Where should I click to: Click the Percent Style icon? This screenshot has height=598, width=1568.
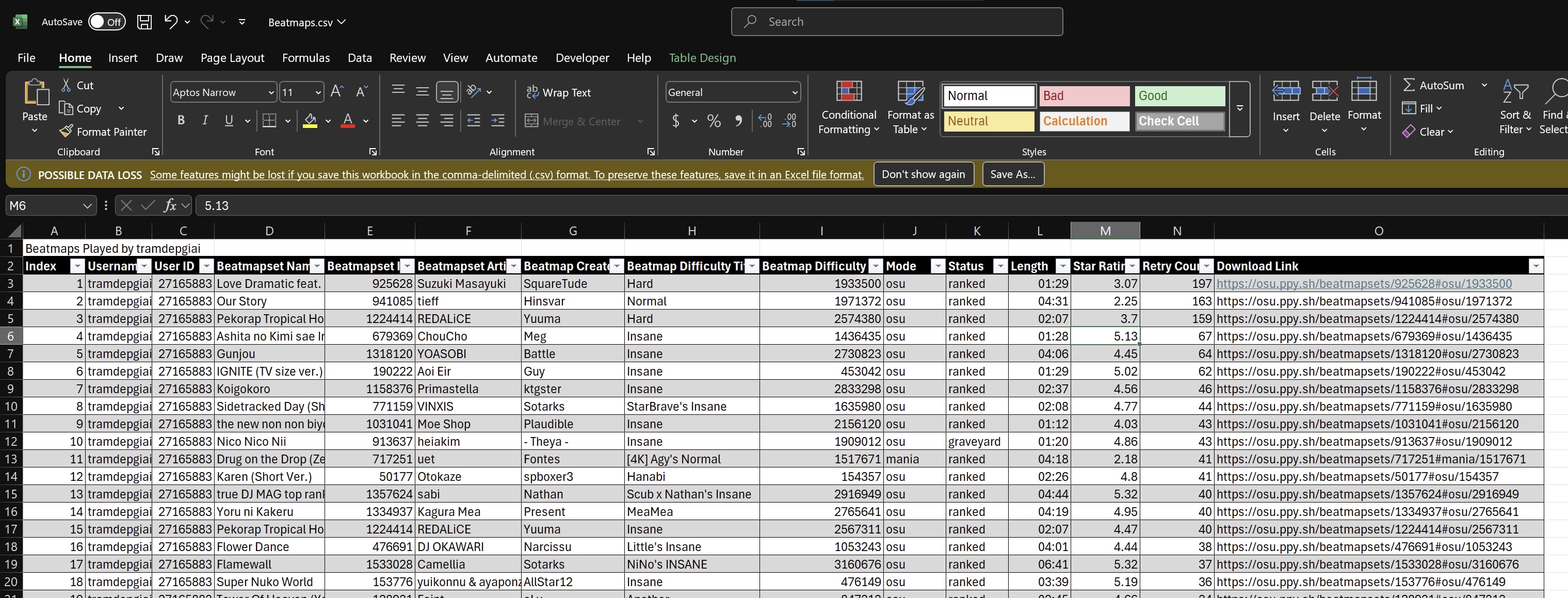pos(714,121)
